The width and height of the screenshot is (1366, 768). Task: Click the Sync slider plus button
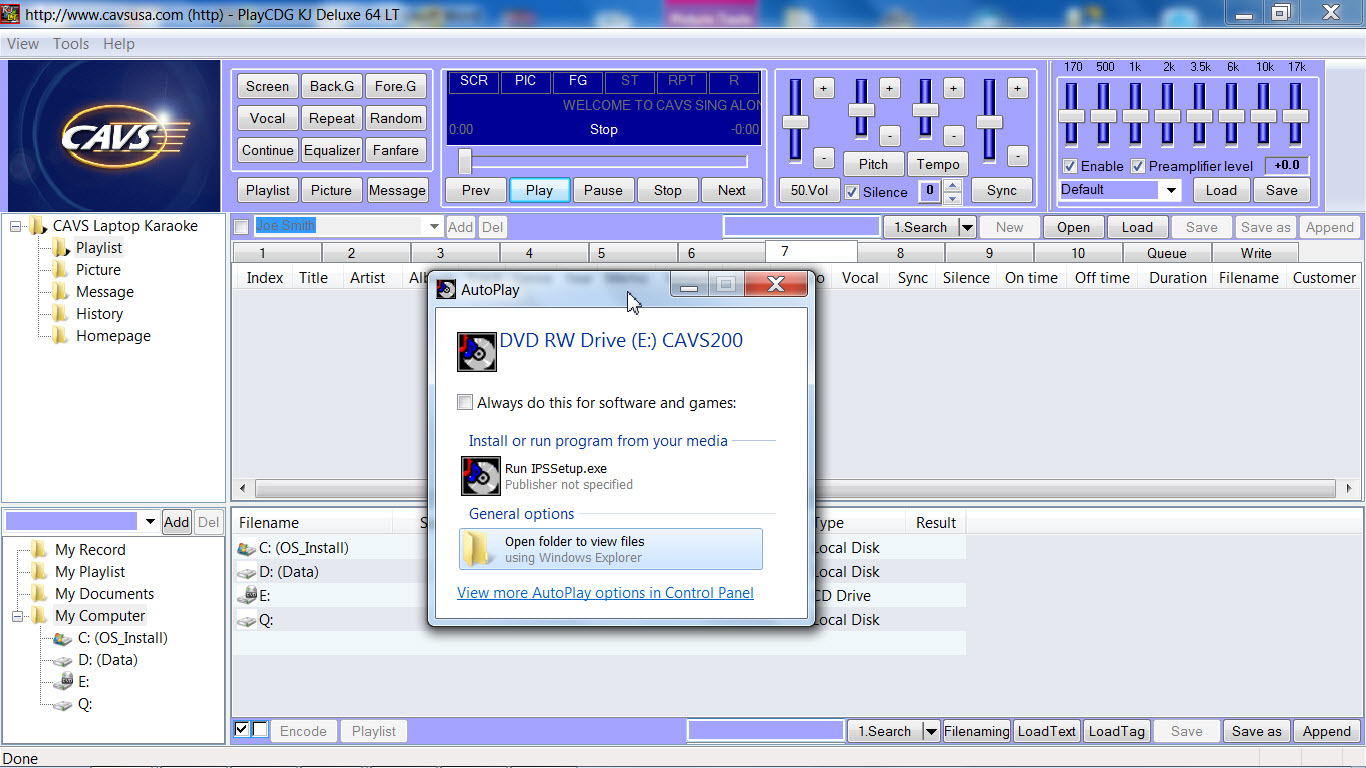click(1017, 88)
